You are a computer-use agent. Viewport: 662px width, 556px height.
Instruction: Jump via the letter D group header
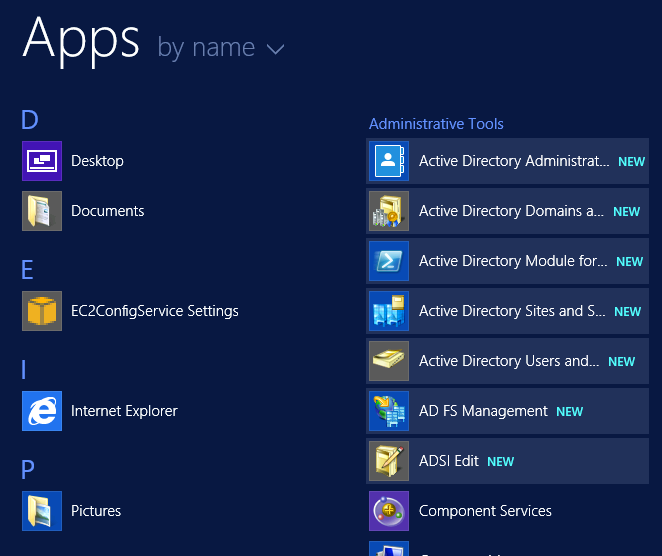[30, 120]
